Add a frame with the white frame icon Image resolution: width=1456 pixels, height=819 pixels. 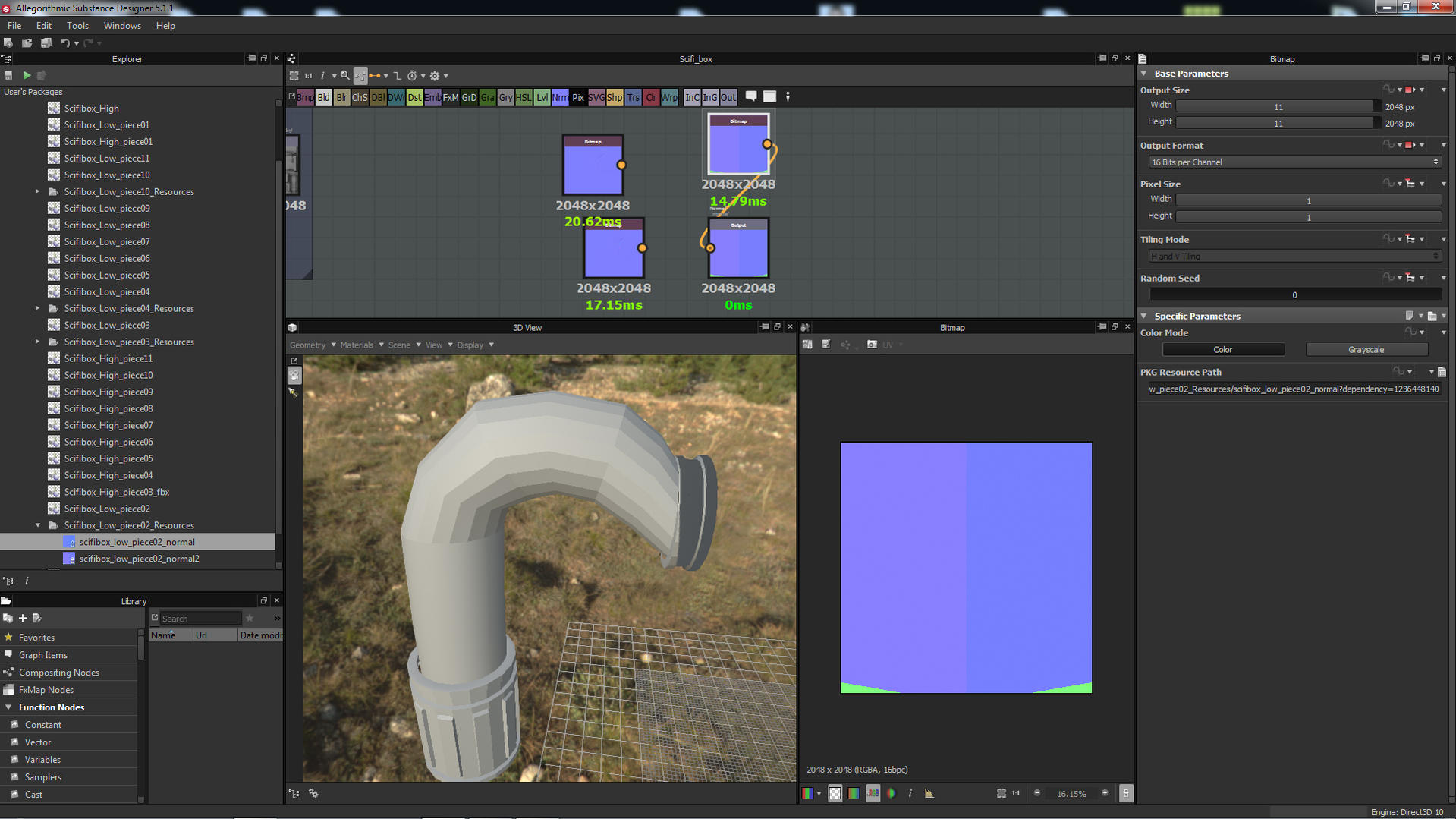[x=769, y=96]
